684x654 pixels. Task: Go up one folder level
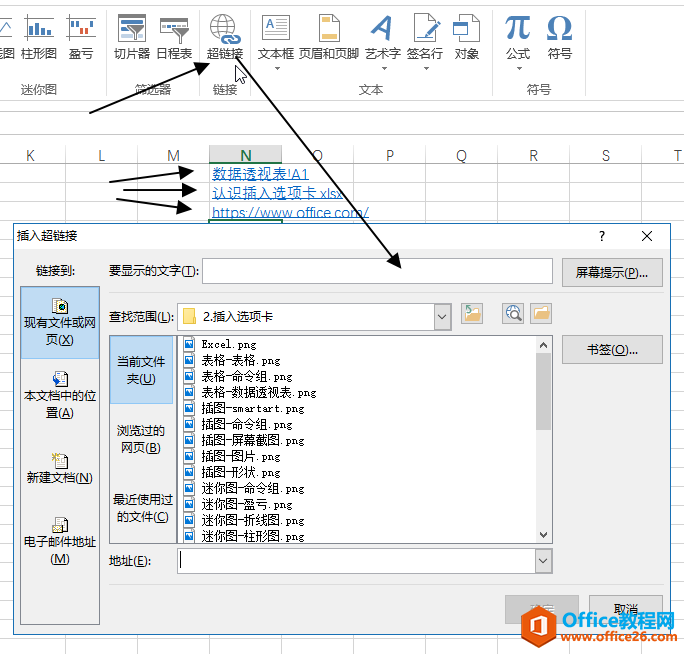click(x=472, y=314)
